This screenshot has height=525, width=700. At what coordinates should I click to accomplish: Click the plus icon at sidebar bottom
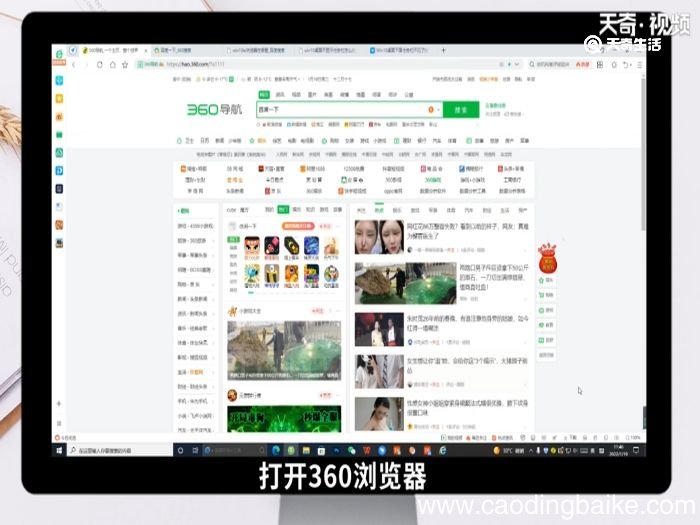(x=59, y=404)
